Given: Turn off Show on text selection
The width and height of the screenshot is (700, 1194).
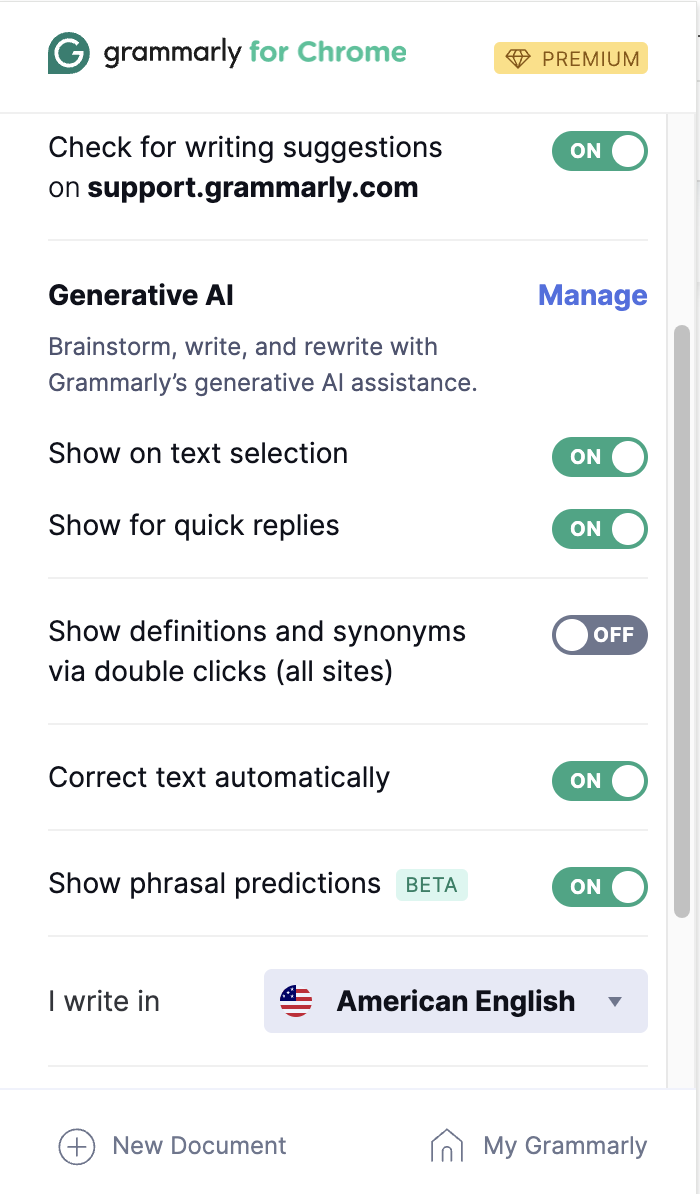Looking at the screenshot, I should [600, 457].
